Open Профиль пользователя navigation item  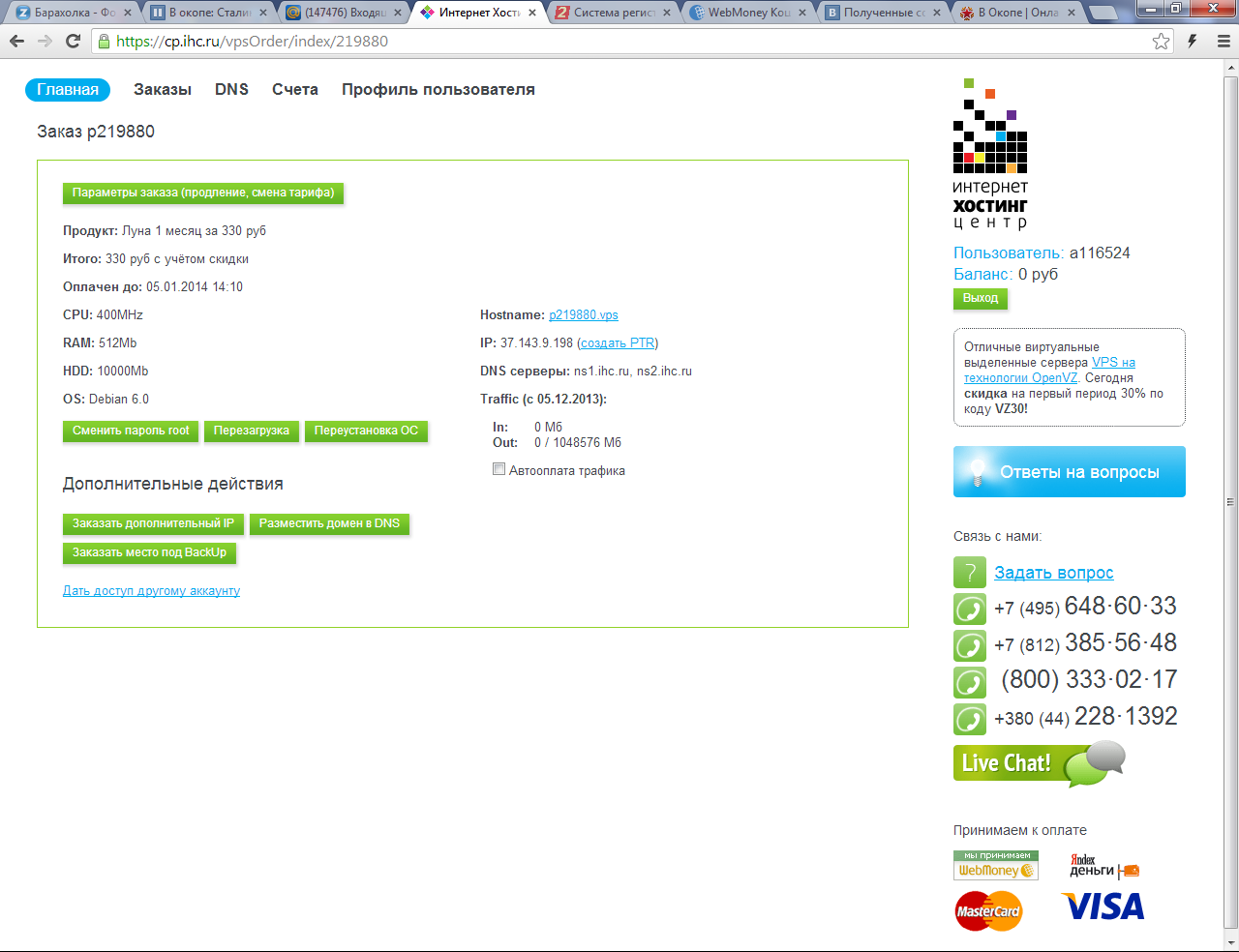(x=438, y=90)
